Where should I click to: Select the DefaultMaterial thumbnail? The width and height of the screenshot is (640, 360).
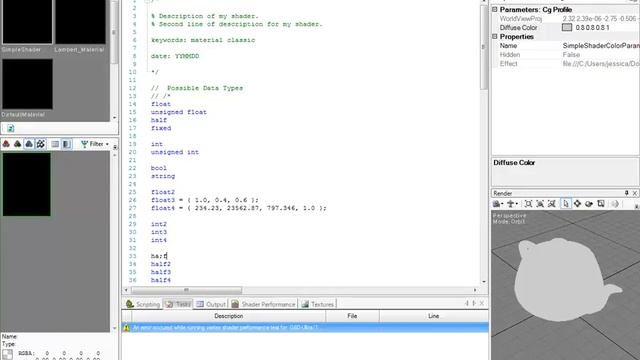coord(27,84)
